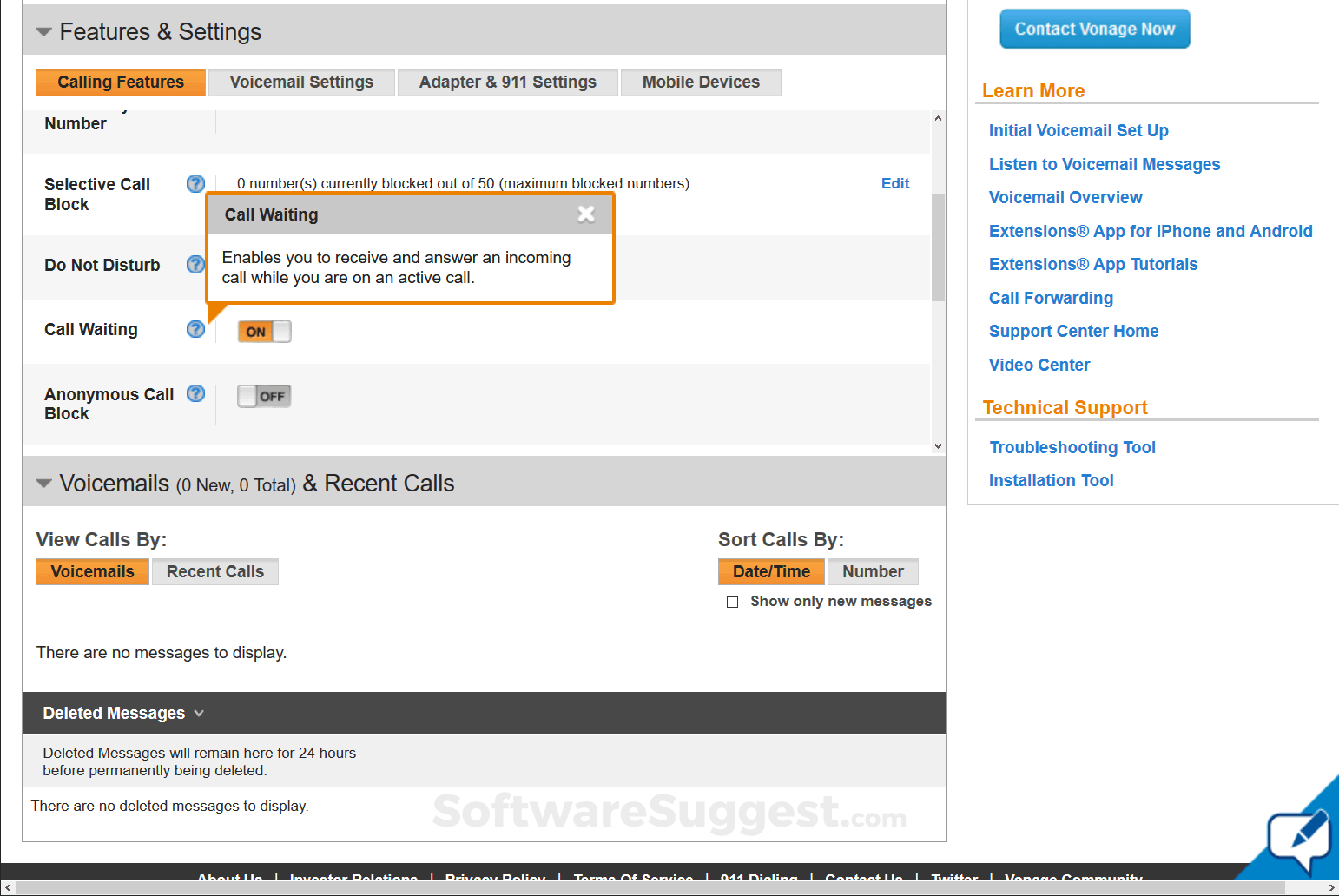Screen dimensions: 1339x896
Task: Check Show only new messages
Action: pos(733,601)
